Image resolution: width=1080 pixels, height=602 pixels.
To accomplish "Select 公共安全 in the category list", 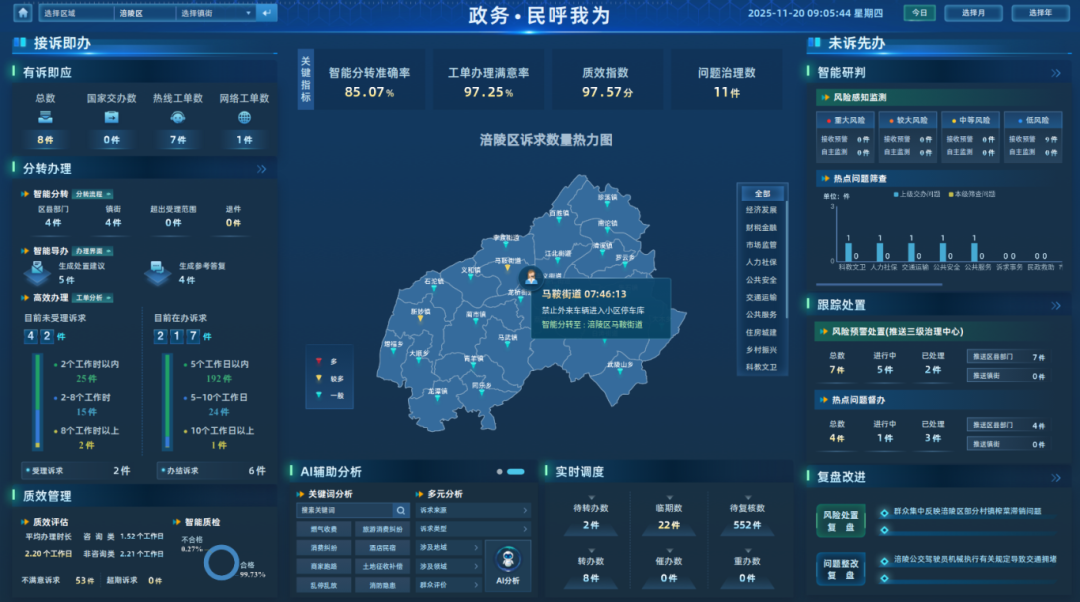I will pyautogui.click(x=761, y=280).
